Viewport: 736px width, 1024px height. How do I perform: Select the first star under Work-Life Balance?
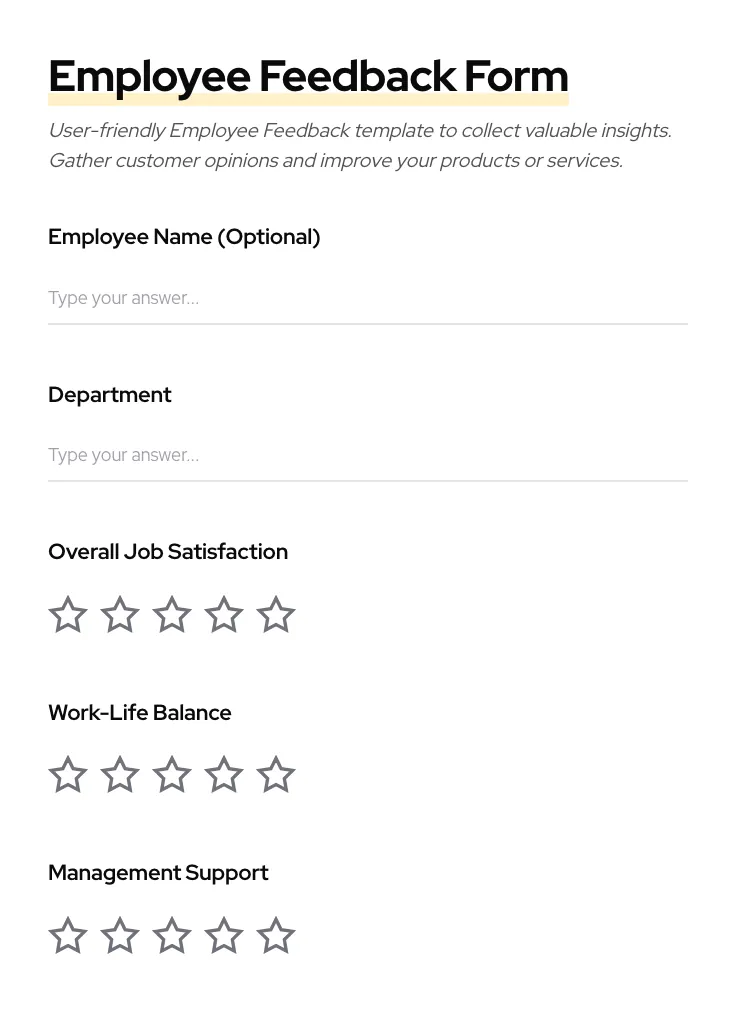(x=68, y=774)
